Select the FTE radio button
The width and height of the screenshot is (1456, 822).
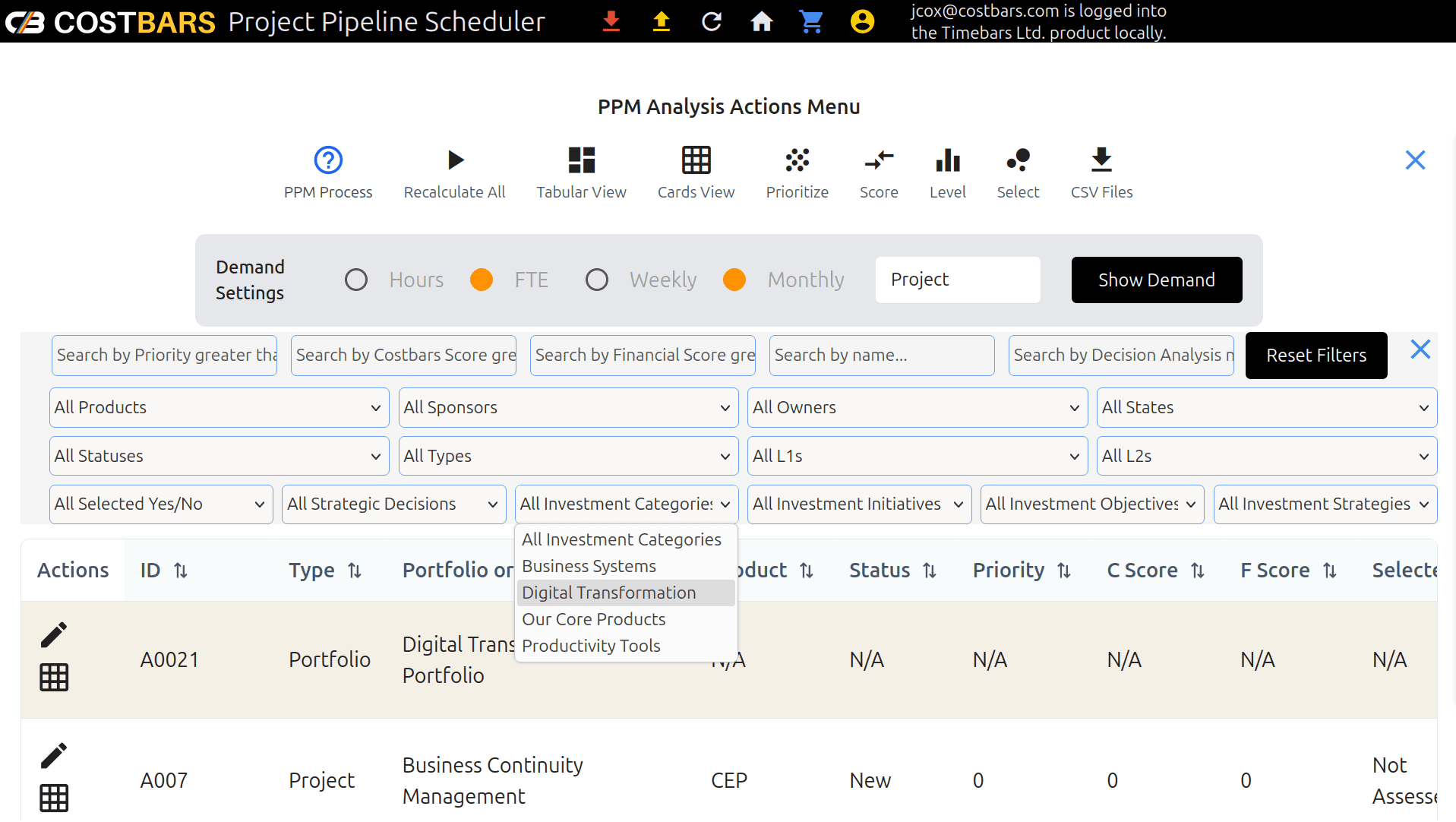[x=482, y=280]
